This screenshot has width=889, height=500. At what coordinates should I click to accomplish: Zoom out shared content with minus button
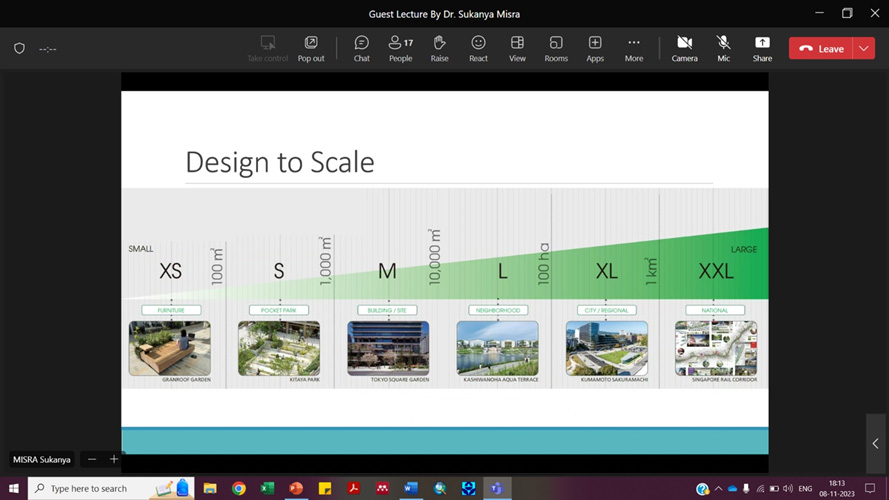(x=92, y=459)
